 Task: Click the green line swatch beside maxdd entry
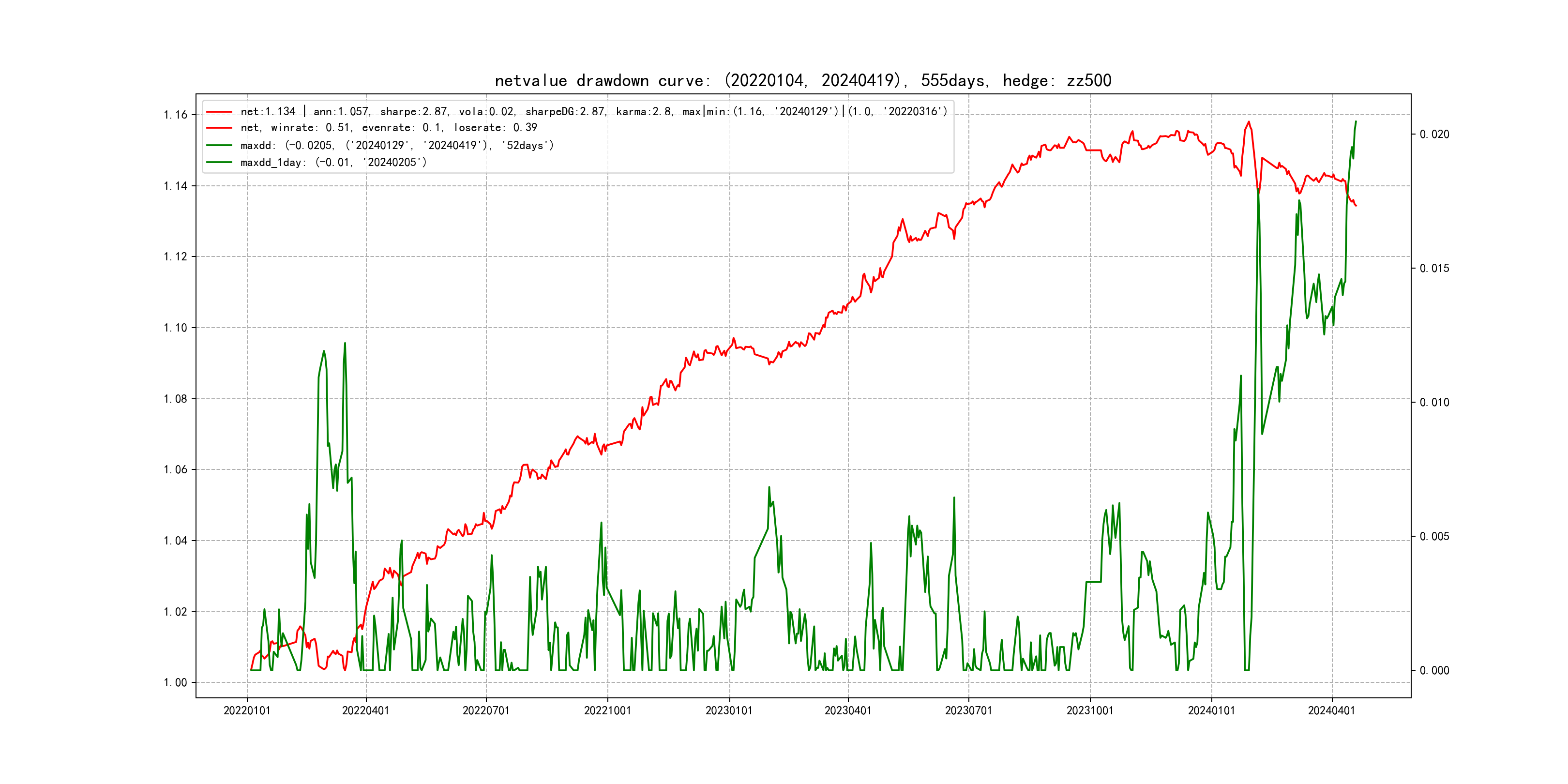pyautogui.click(x=219, y=146)
